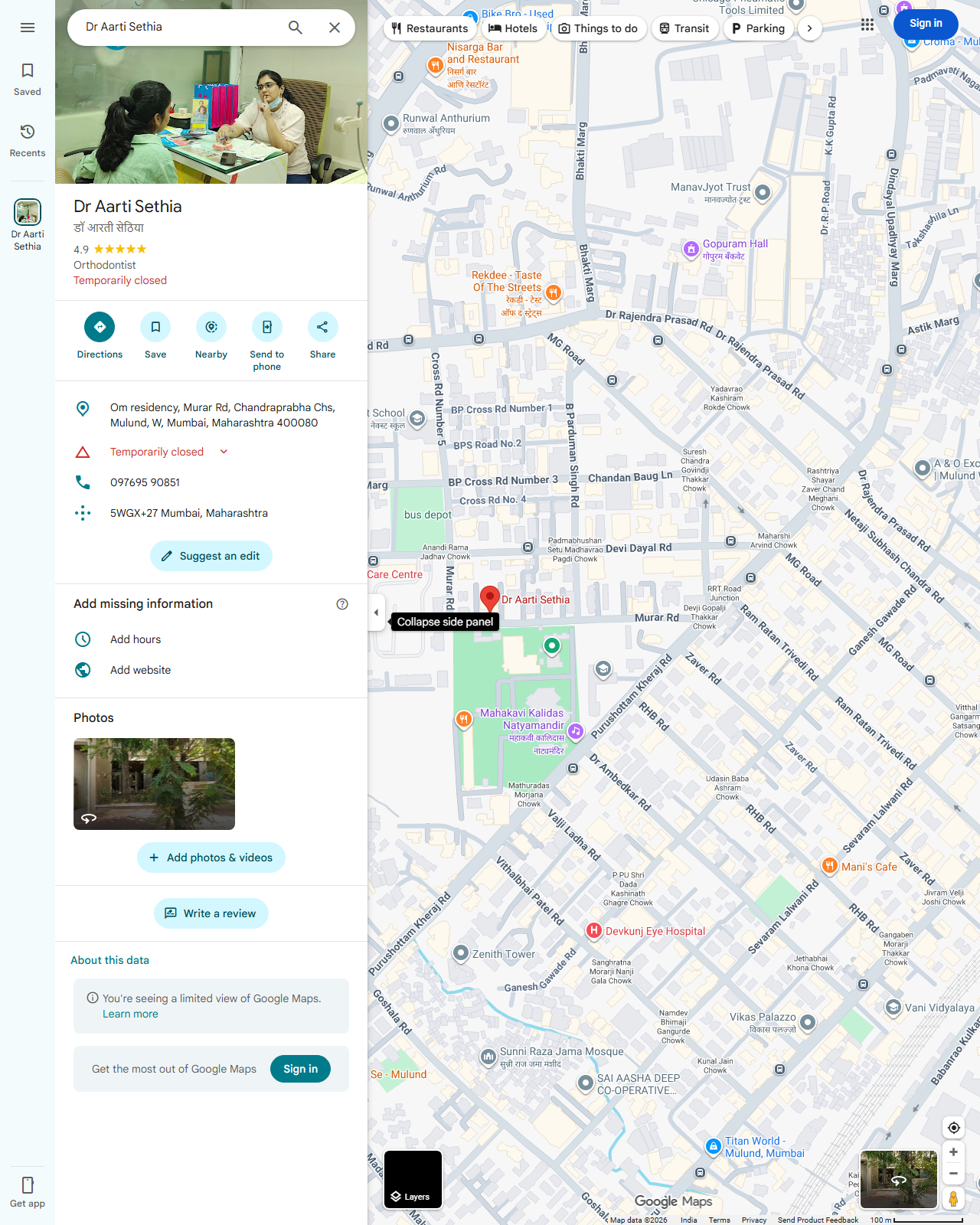Select Runwal Anthurium marker

391,123
